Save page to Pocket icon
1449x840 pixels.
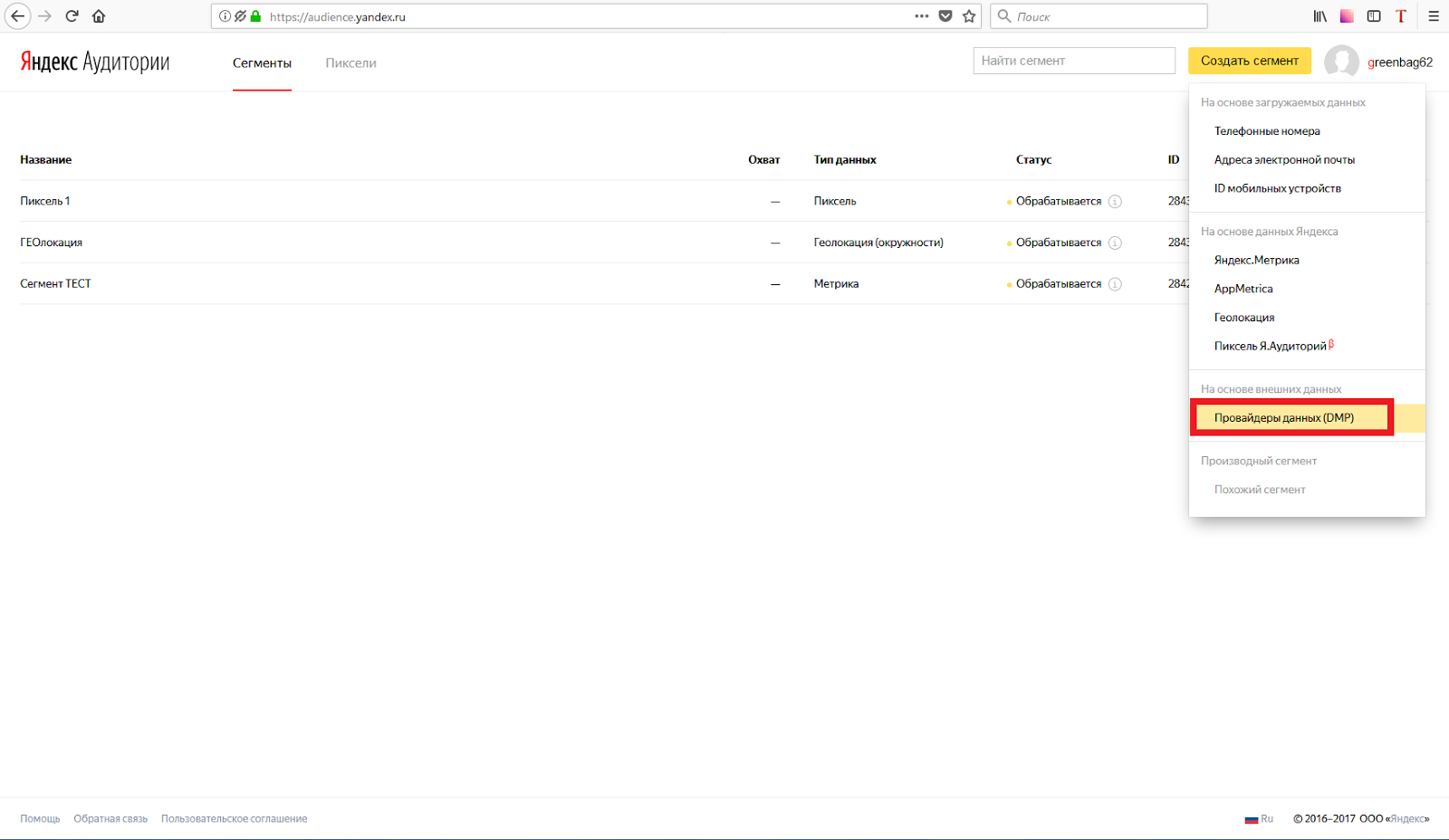tap(945, 16)
